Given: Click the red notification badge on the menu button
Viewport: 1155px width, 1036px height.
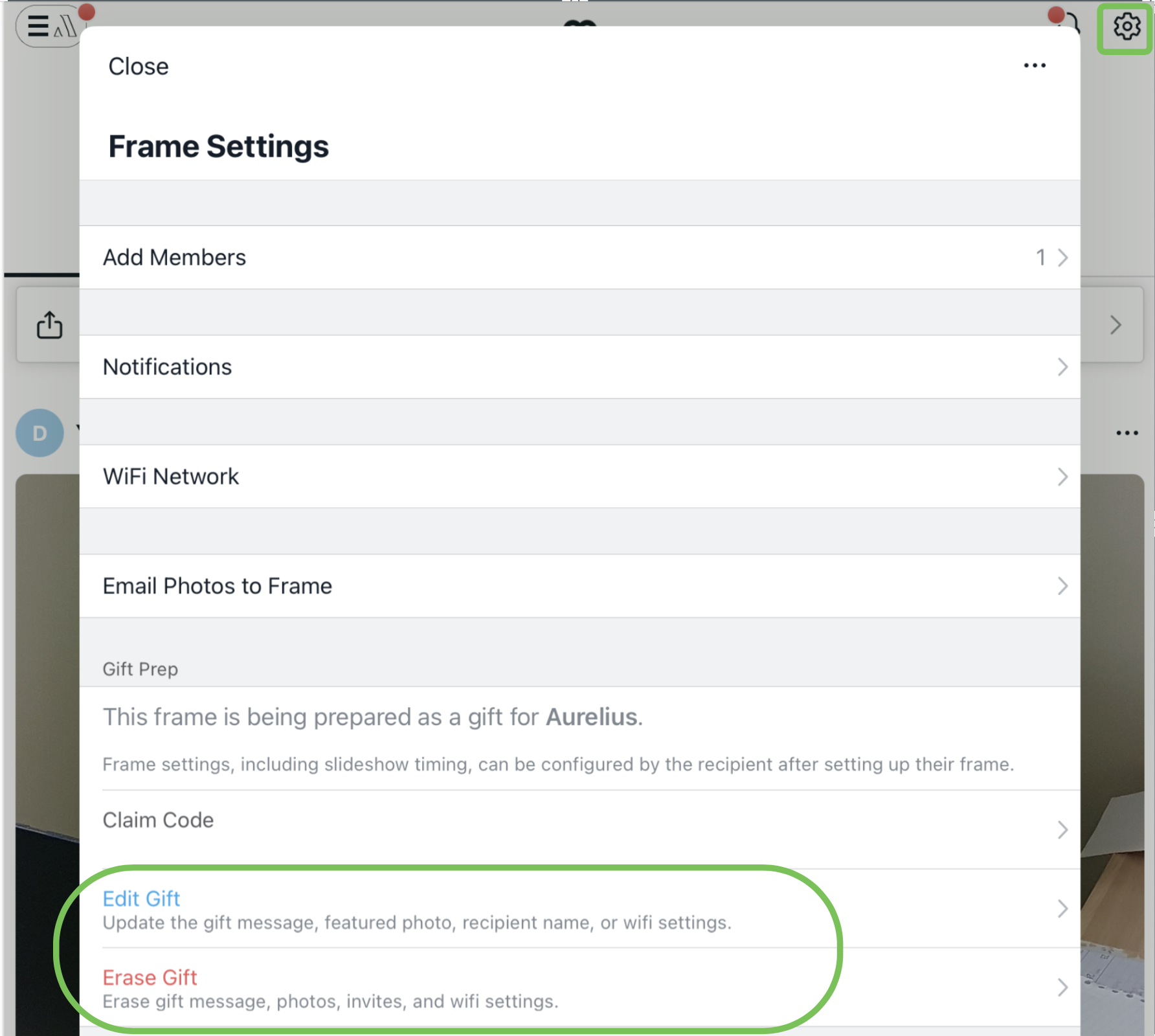Looking at the screenshot, I should [x=85, y=12].
